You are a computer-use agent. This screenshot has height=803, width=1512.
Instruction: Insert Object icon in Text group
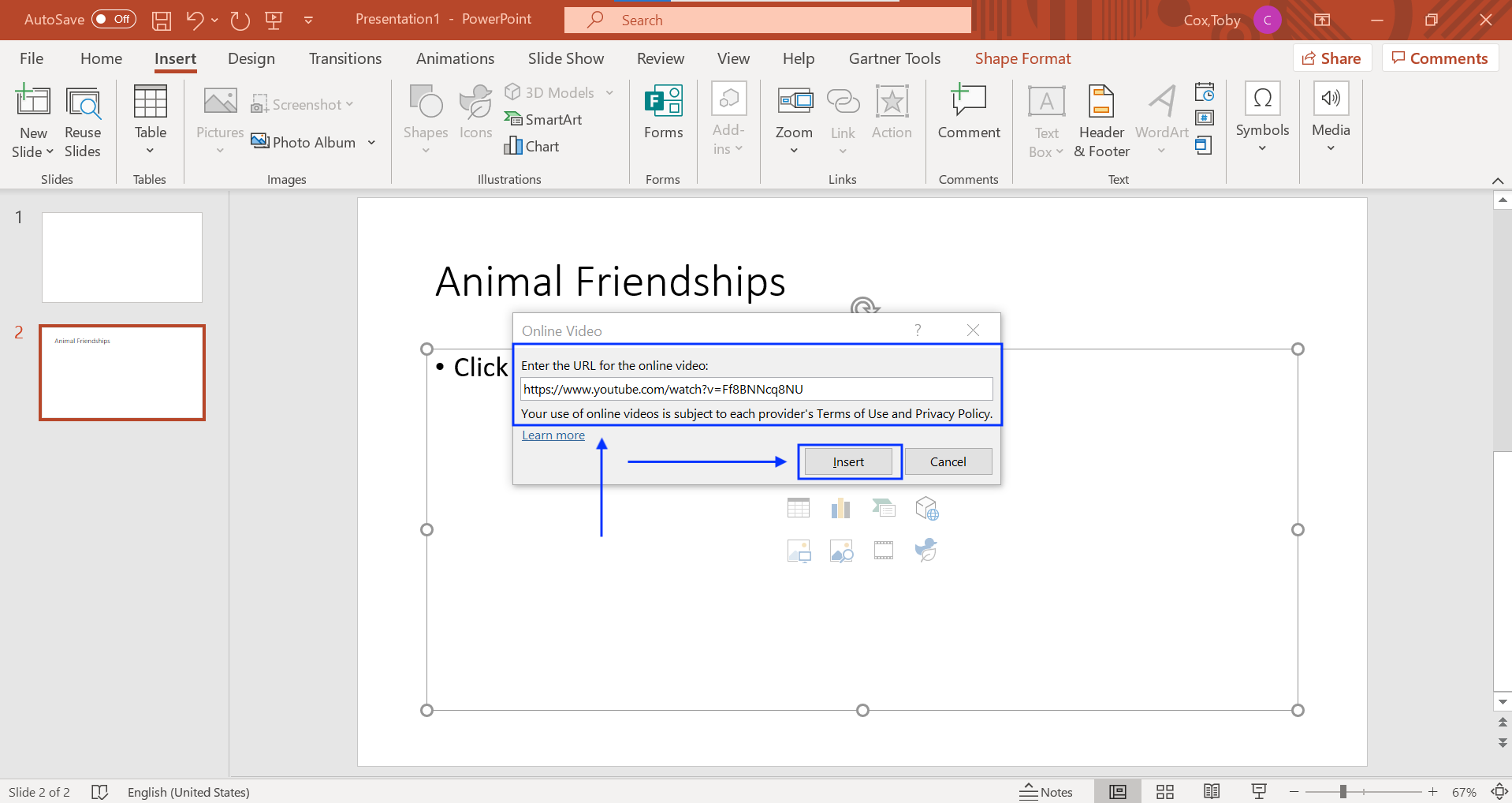pyautogui.click(x=1204, y=145)
